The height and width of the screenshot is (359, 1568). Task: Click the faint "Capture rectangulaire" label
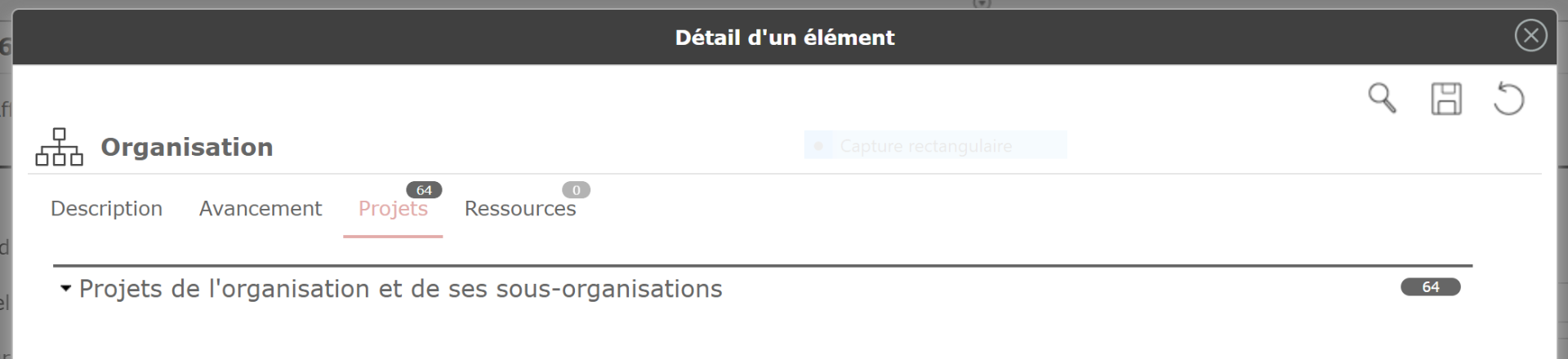tap(925, 146)
